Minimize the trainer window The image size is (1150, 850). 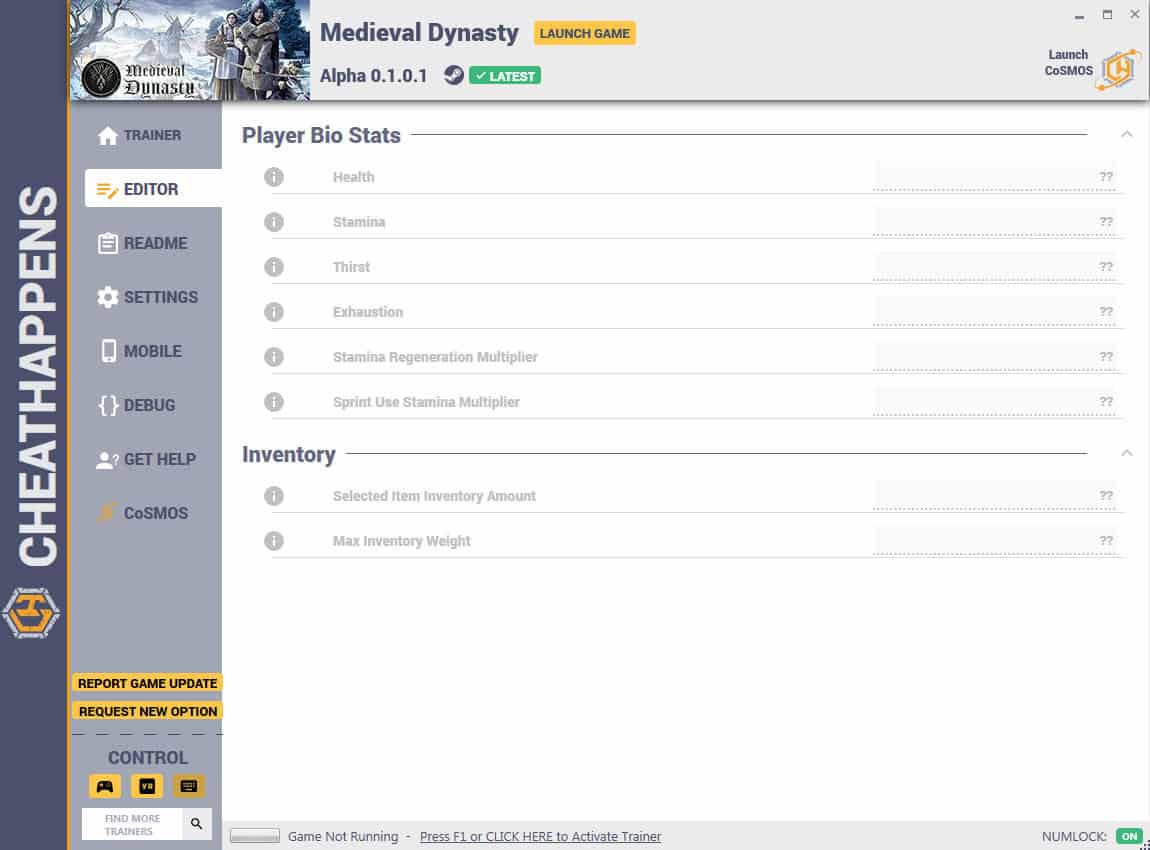[x=1079, y=15]
